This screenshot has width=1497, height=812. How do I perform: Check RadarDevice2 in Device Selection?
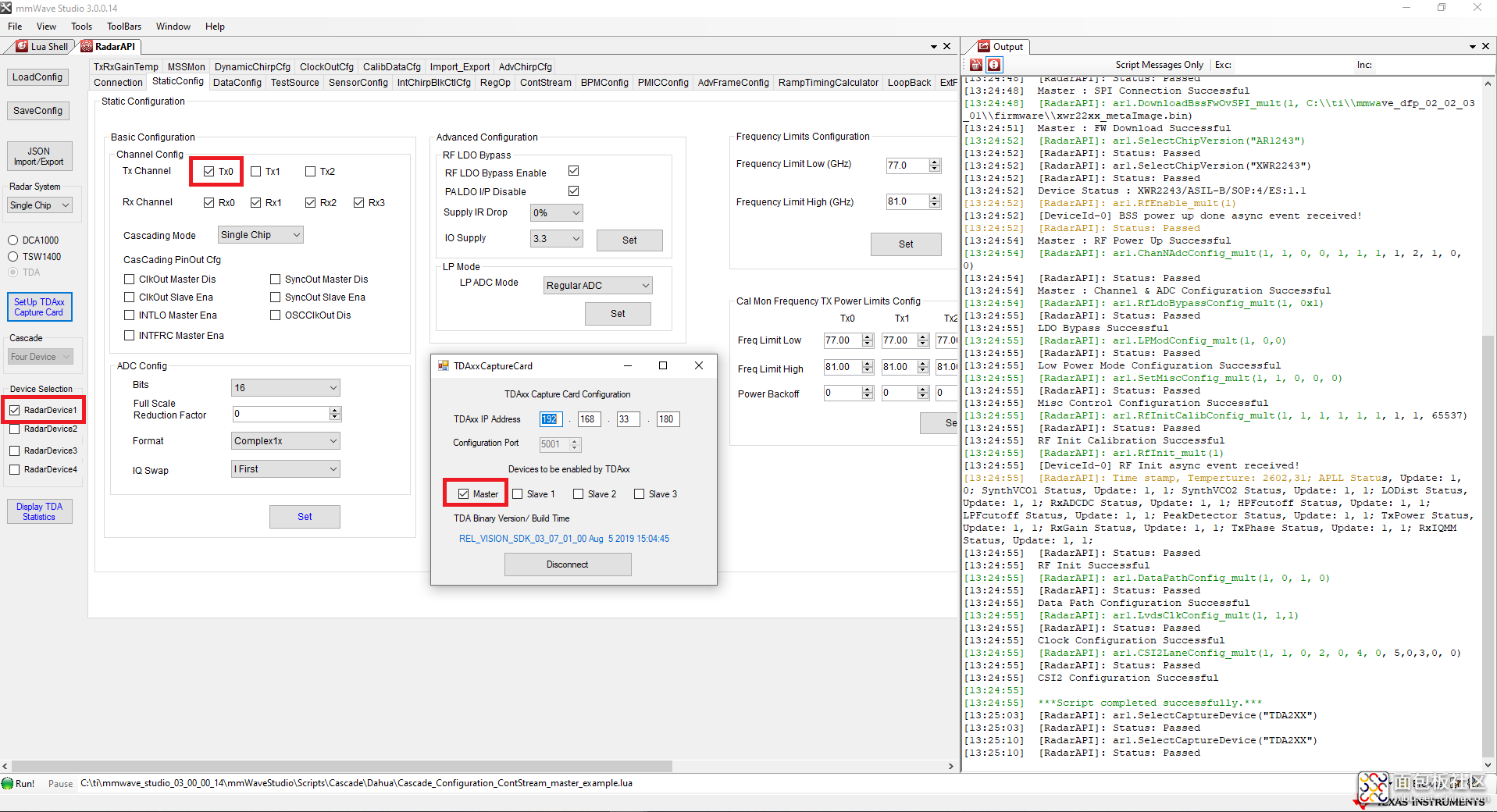(x=14, y=429)
